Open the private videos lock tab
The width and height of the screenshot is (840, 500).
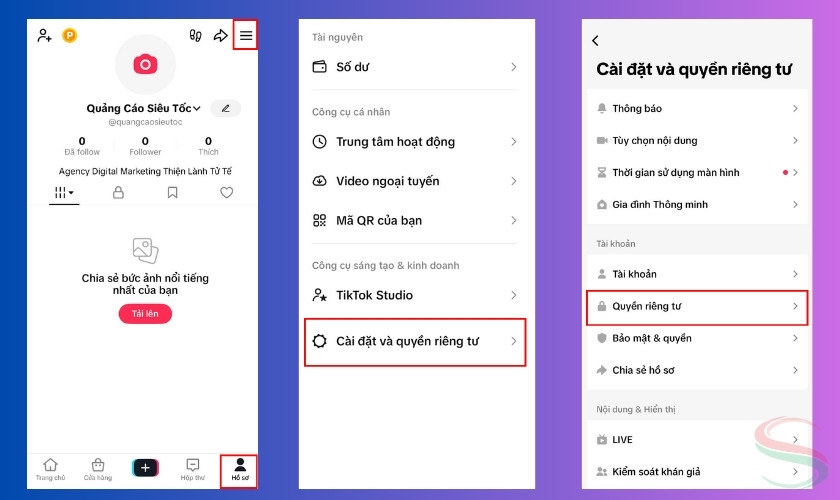point(118,192)
